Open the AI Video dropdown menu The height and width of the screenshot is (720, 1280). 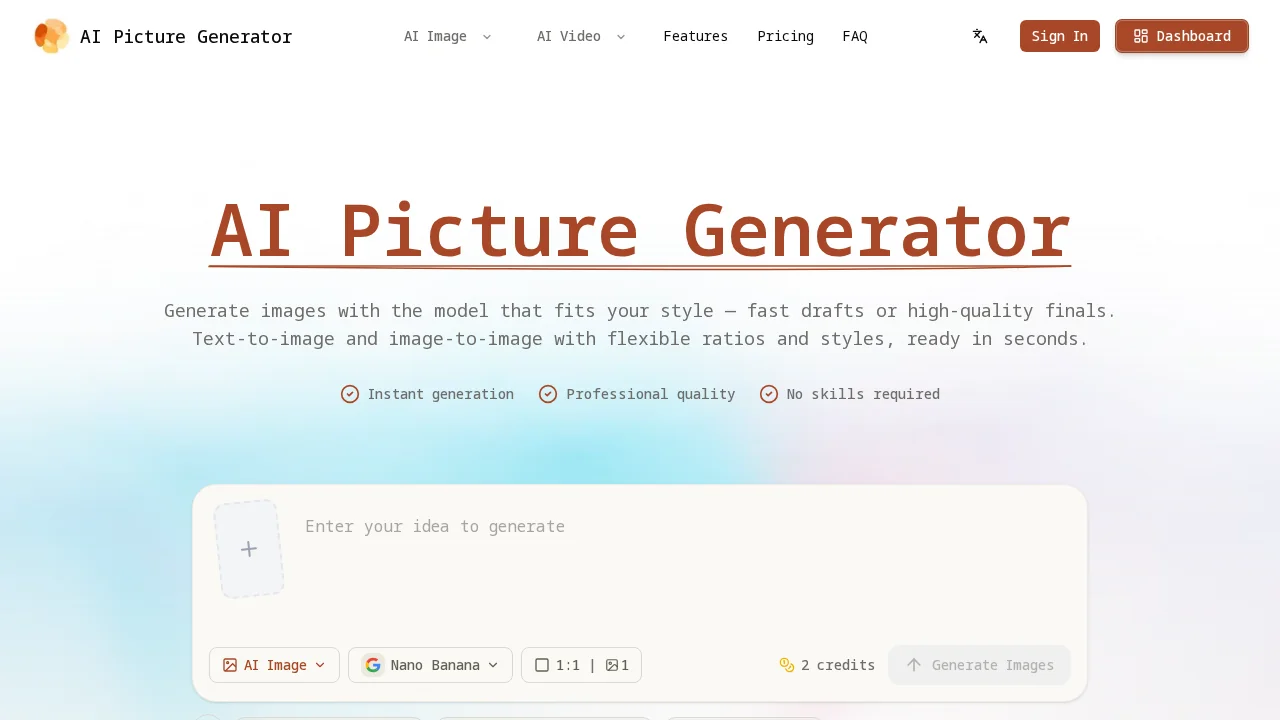pos(581,36)
